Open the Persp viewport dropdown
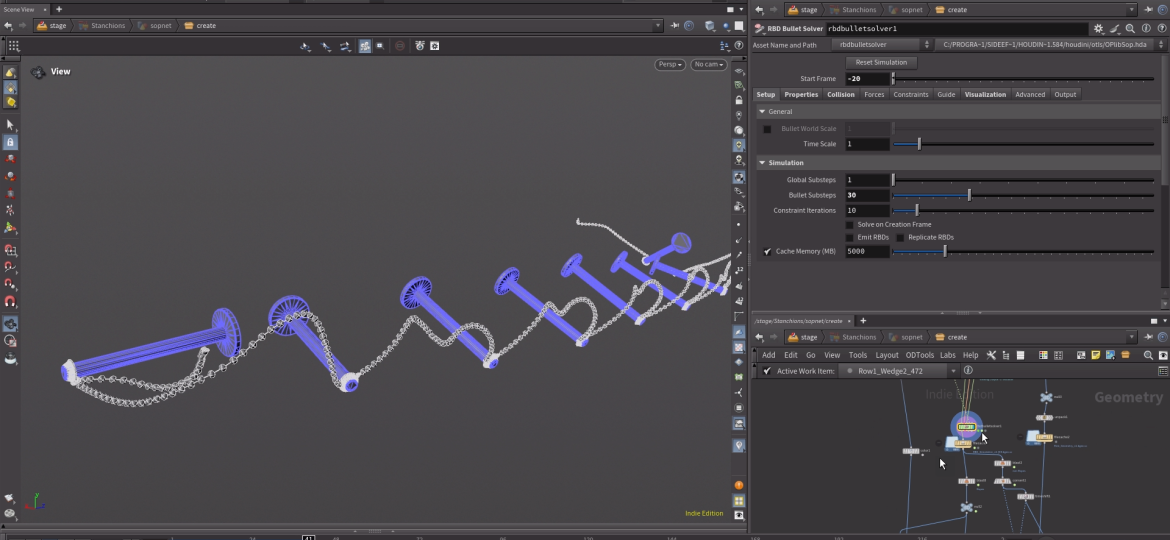Screen dimensions: 1170x540 670,65
